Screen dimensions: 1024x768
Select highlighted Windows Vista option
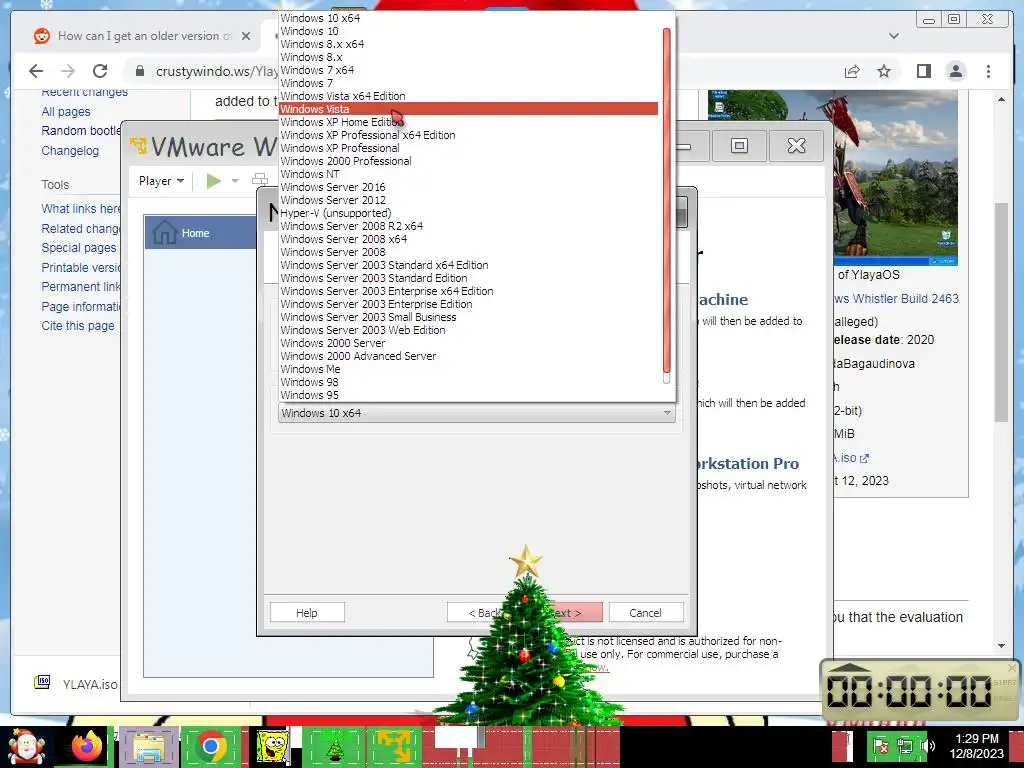(468, 109)
